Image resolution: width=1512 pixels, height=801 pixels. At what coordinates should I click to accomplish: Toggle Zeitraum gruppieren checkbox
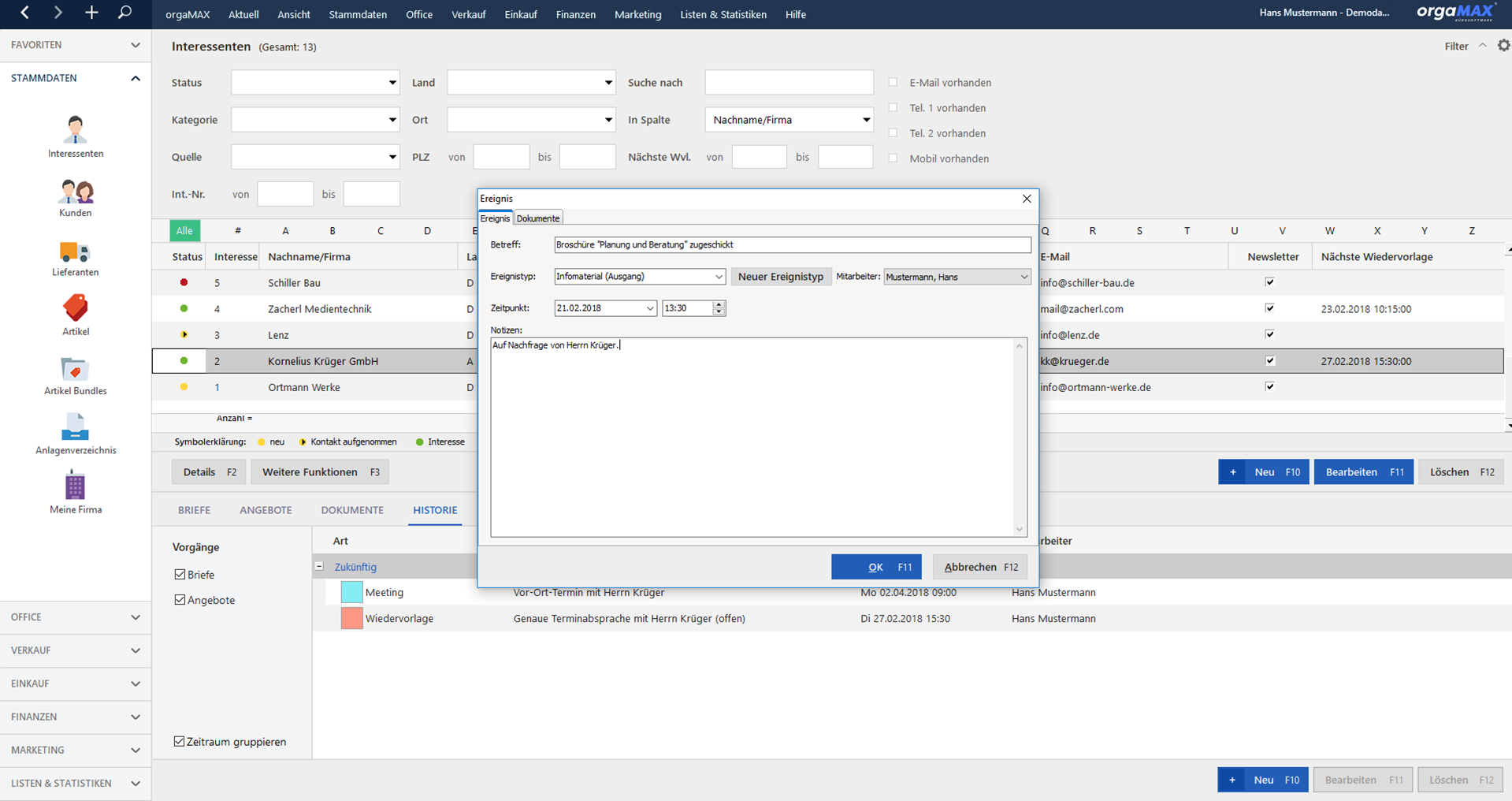click(179, 741)
